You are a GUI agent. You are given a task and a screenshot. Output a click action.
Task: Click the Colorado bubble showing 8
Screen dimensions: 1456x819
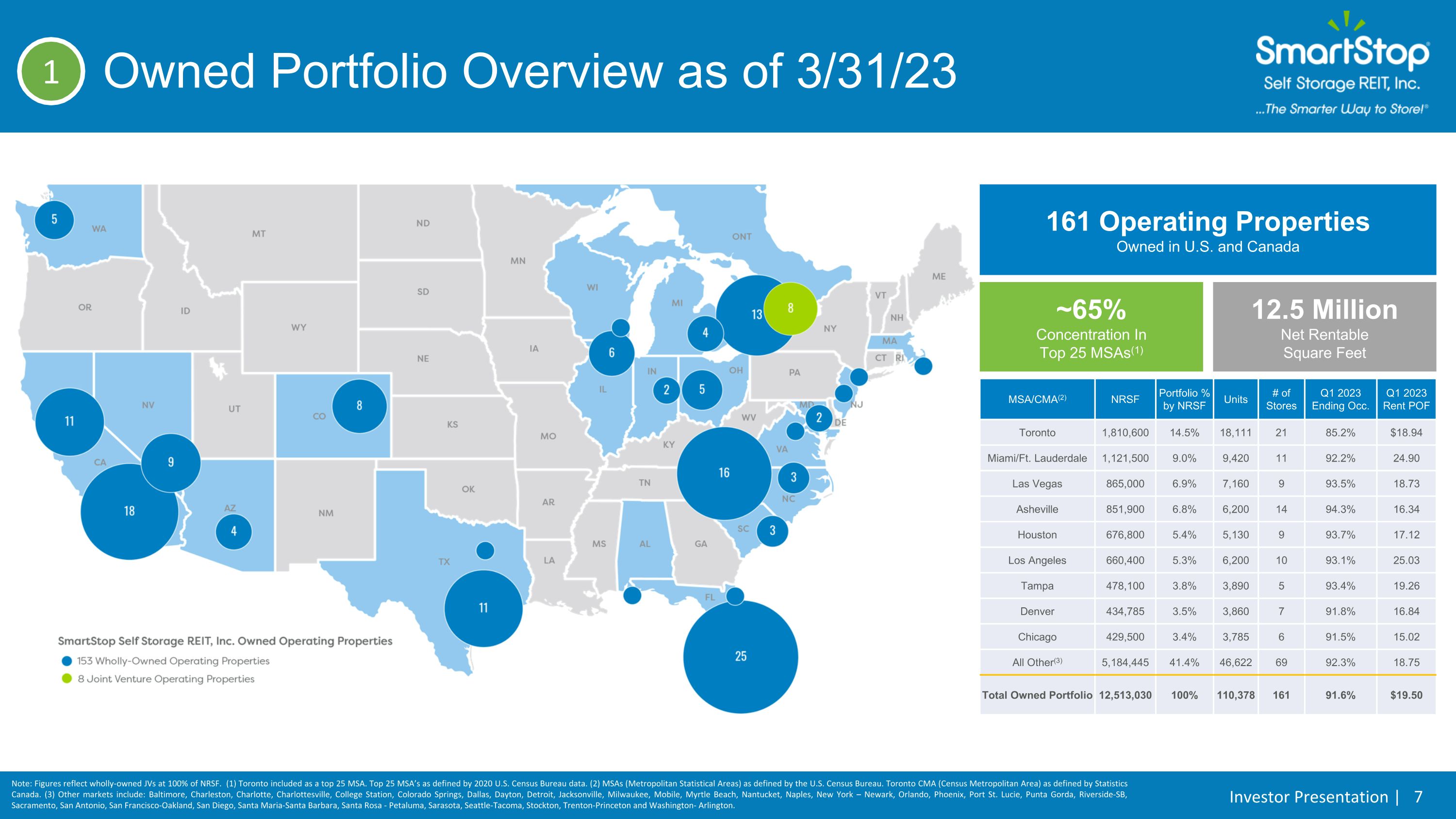pos(360,406)
